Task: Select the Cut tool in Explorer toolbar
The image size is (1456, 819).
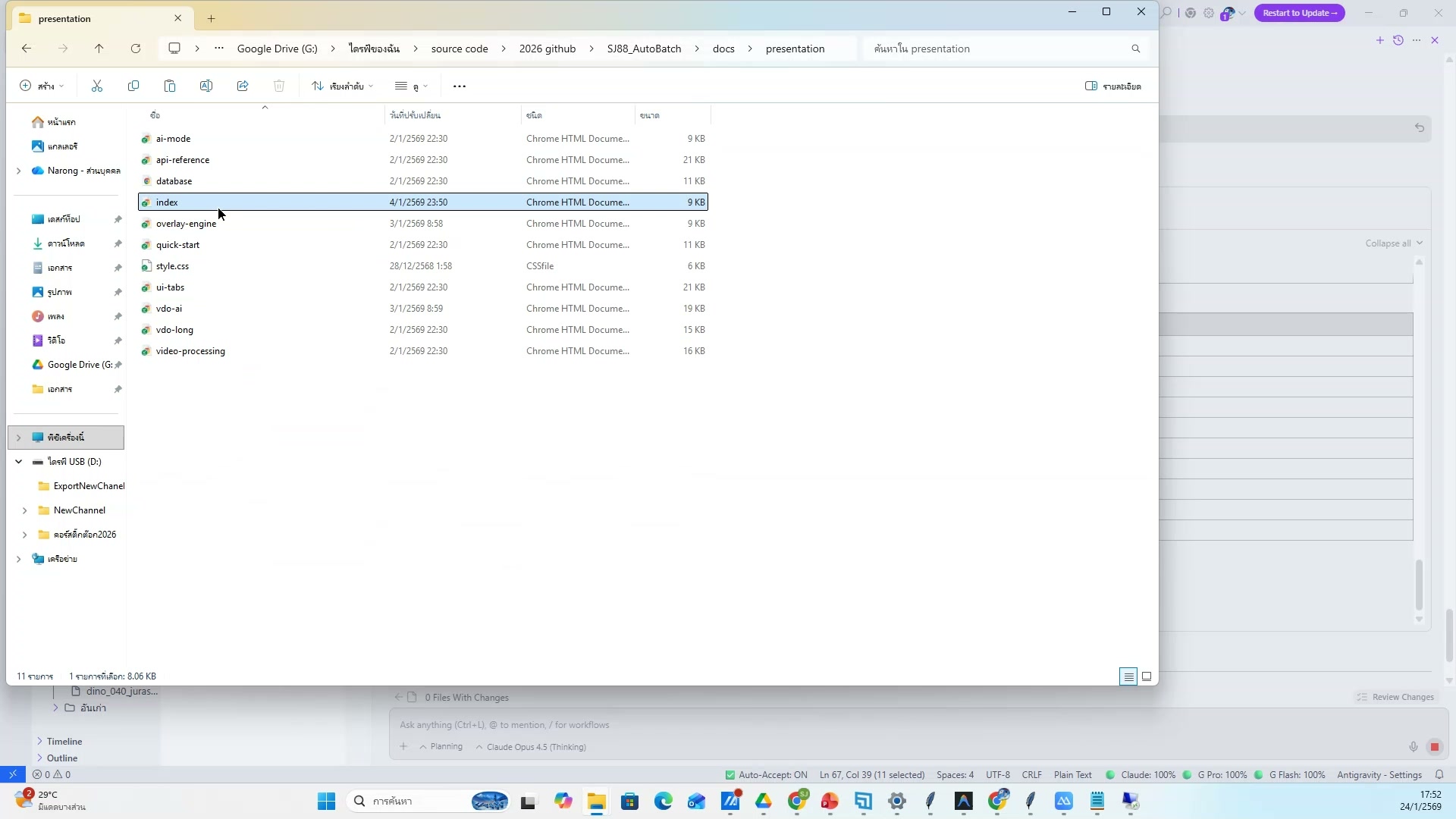Action: tap(96, 86)
